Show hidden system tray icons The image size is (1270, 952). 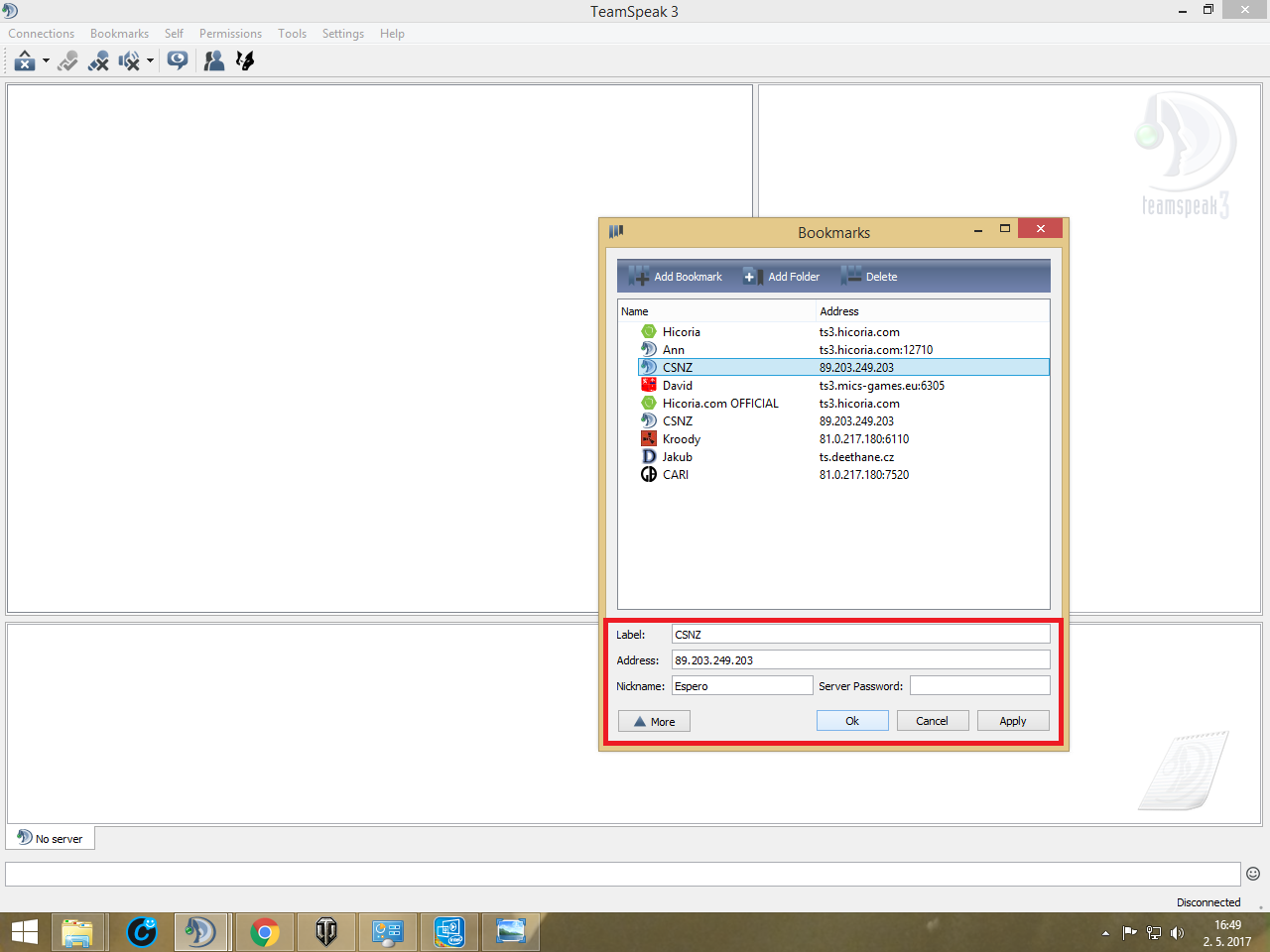coord(1105,933)
